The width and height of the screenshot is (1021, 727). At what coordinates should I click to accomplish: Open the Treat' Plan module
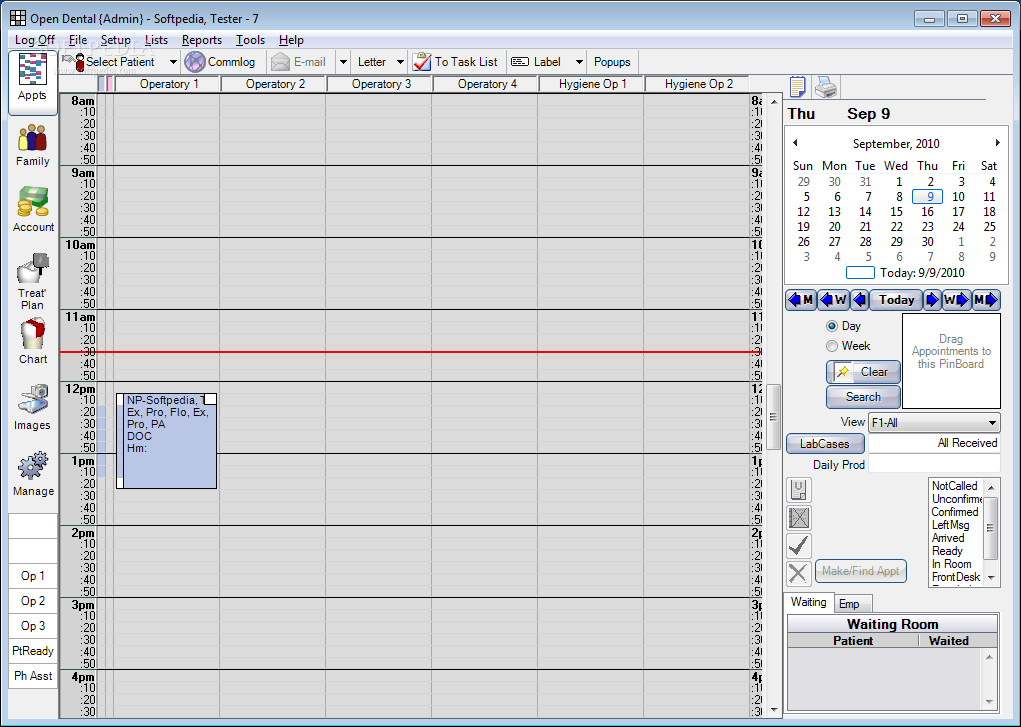point(33,281)
